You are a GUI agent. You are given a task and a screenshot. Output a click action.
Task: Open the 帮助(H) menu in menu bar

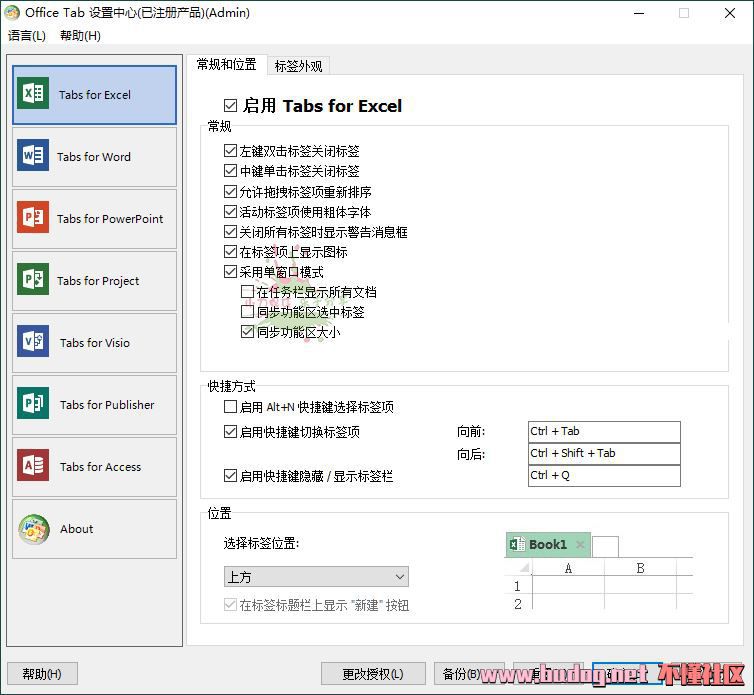[80, 36]
